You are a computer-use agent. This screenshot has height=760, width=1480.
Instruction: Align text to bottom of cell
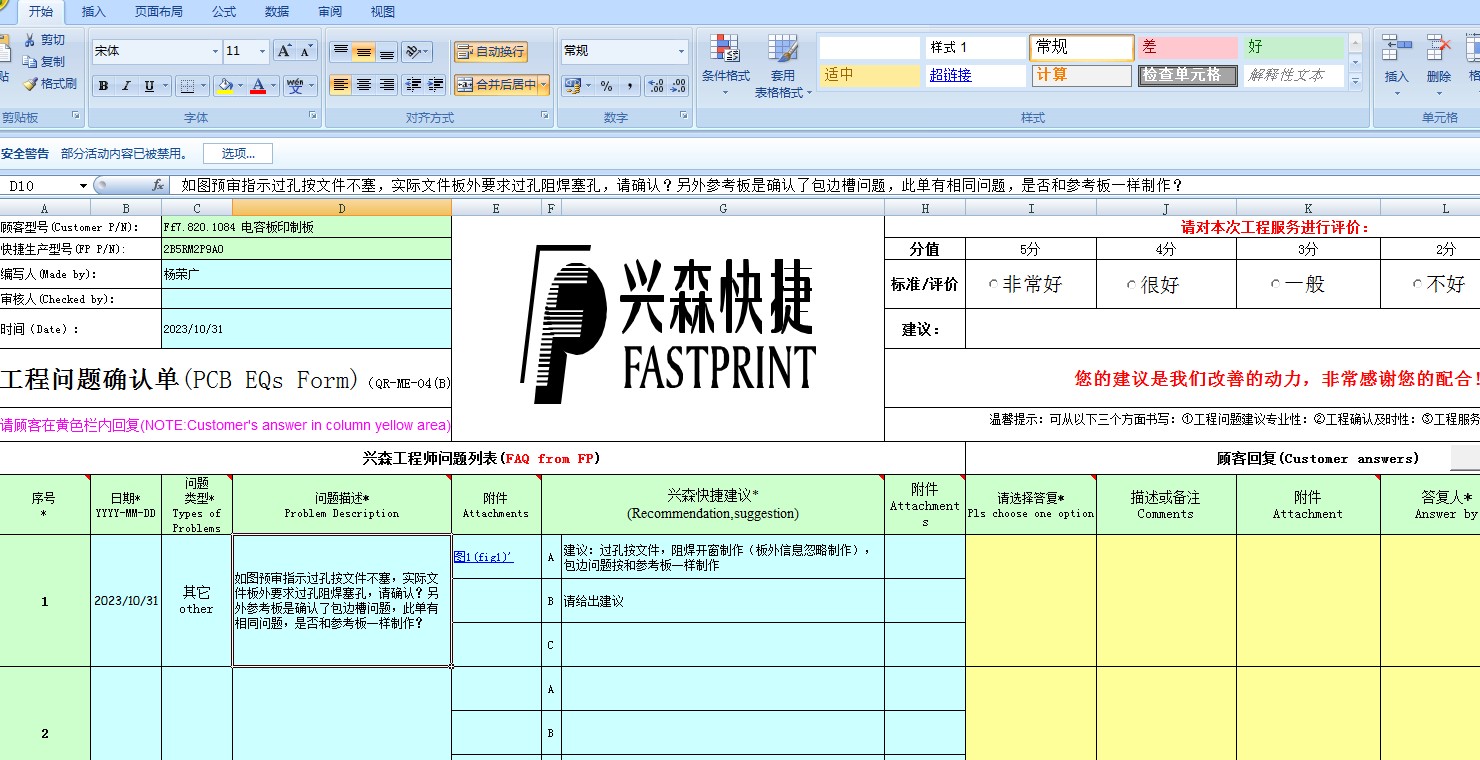tap(387, 51)
